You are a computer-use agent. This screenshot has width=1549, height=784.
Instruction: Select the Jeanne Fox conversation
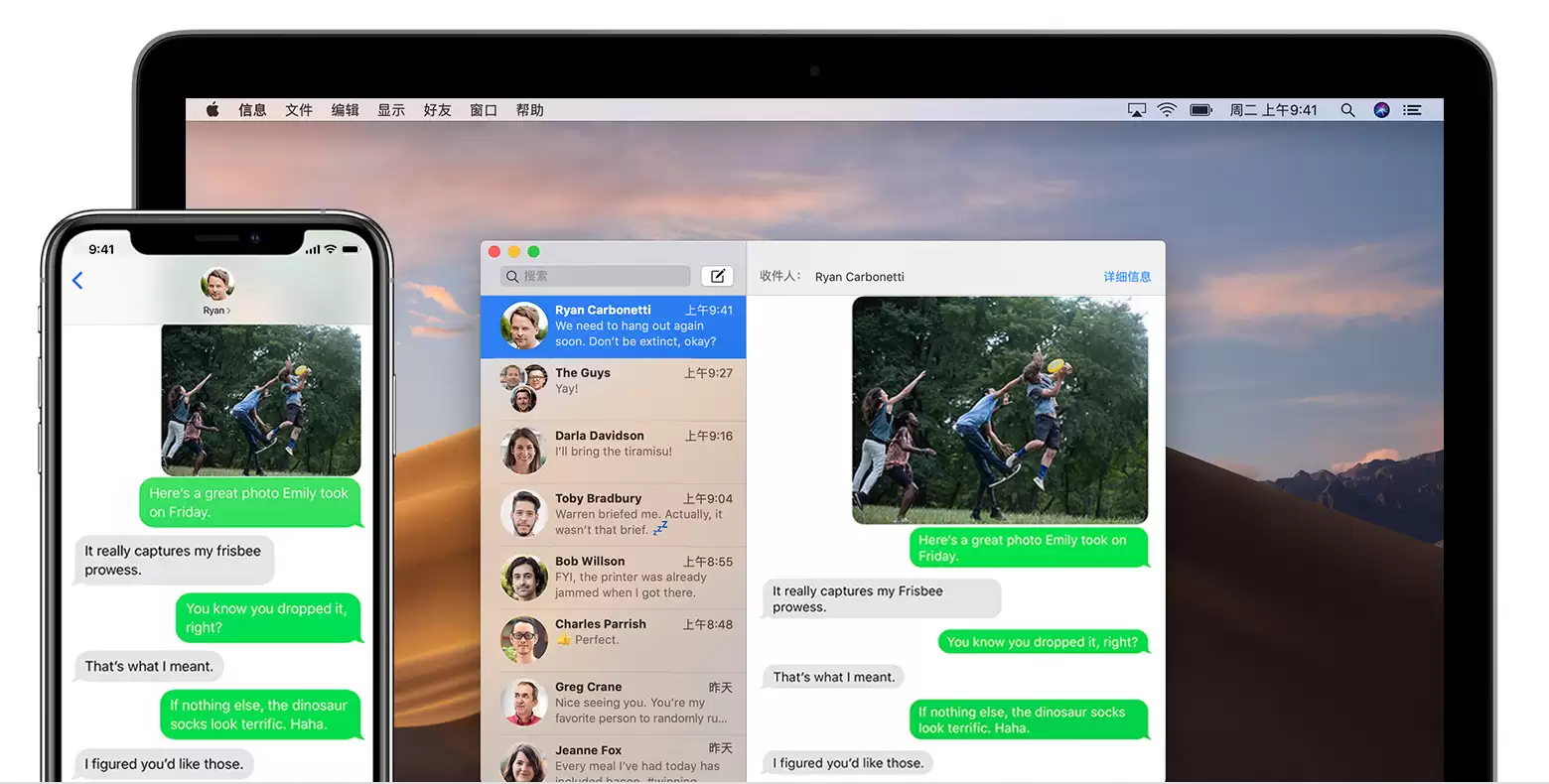[613, 759]
